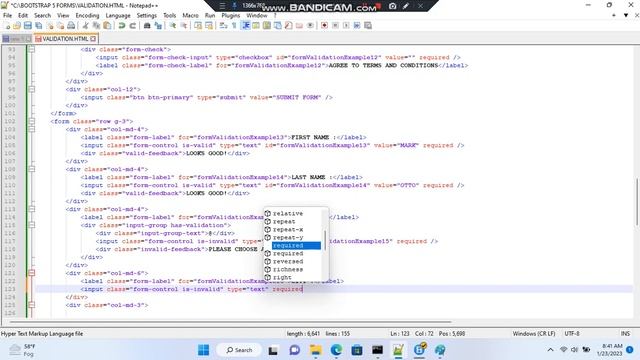
Task: Collapse the fold marker at line 121
Action: pyautogui.click(x=31, y=273)
